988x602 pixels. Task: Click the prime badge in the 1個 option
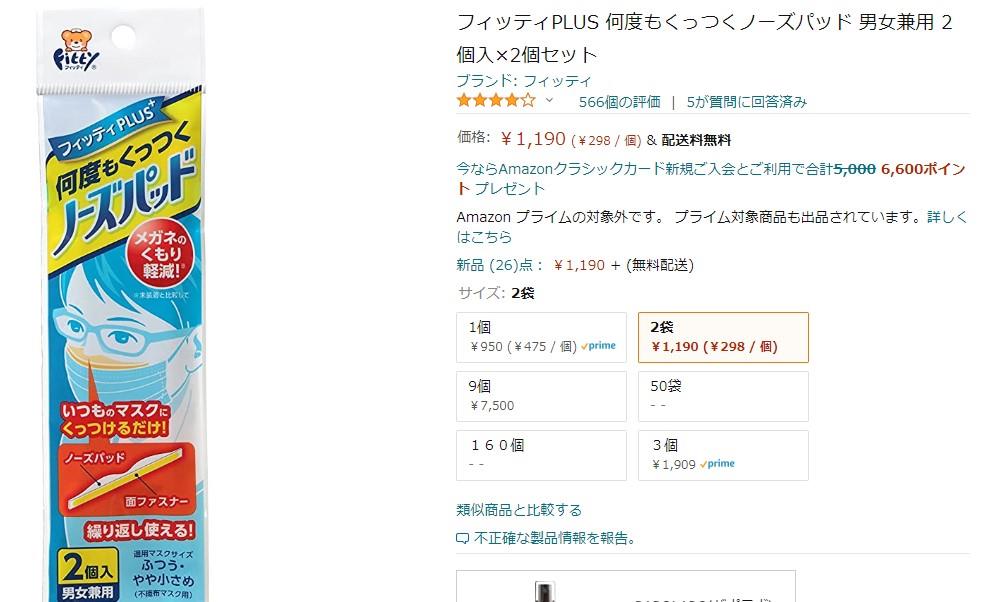coord(598,345)
